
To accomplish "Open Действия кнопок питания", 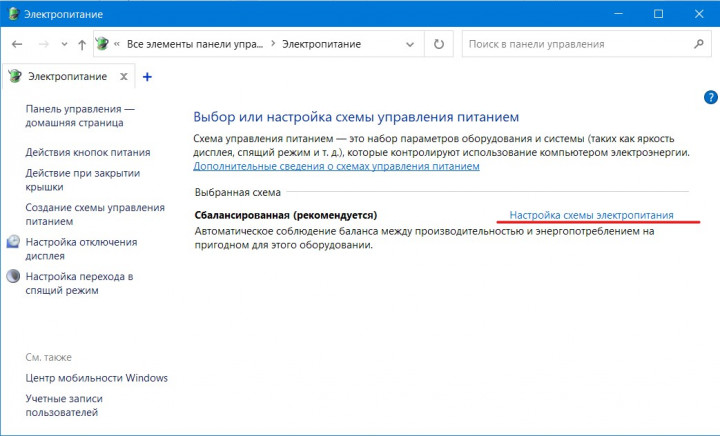I will [x=88, y=152].
